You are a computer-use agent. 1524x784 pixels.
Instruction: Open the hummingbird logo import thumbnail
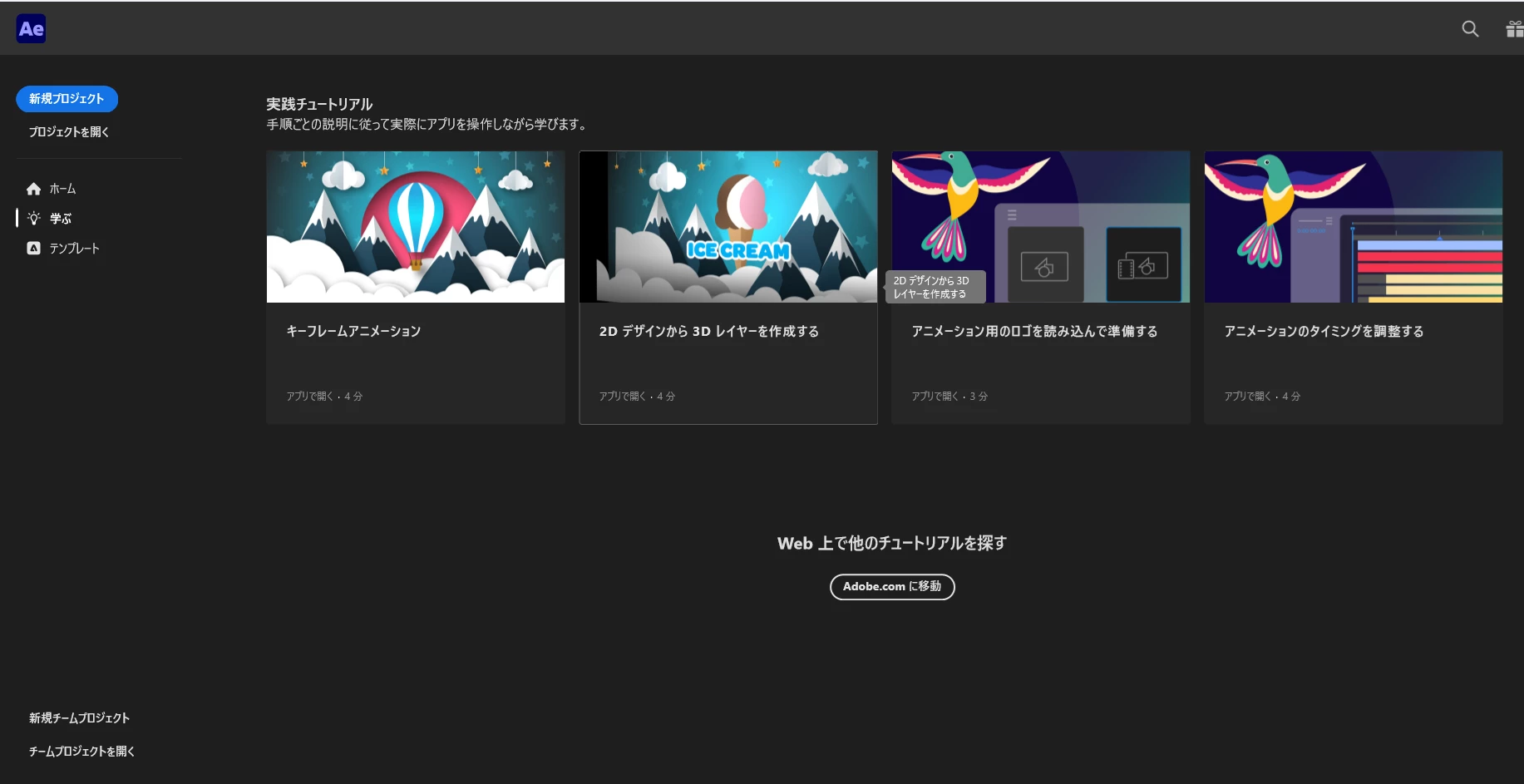point(1041,227)
